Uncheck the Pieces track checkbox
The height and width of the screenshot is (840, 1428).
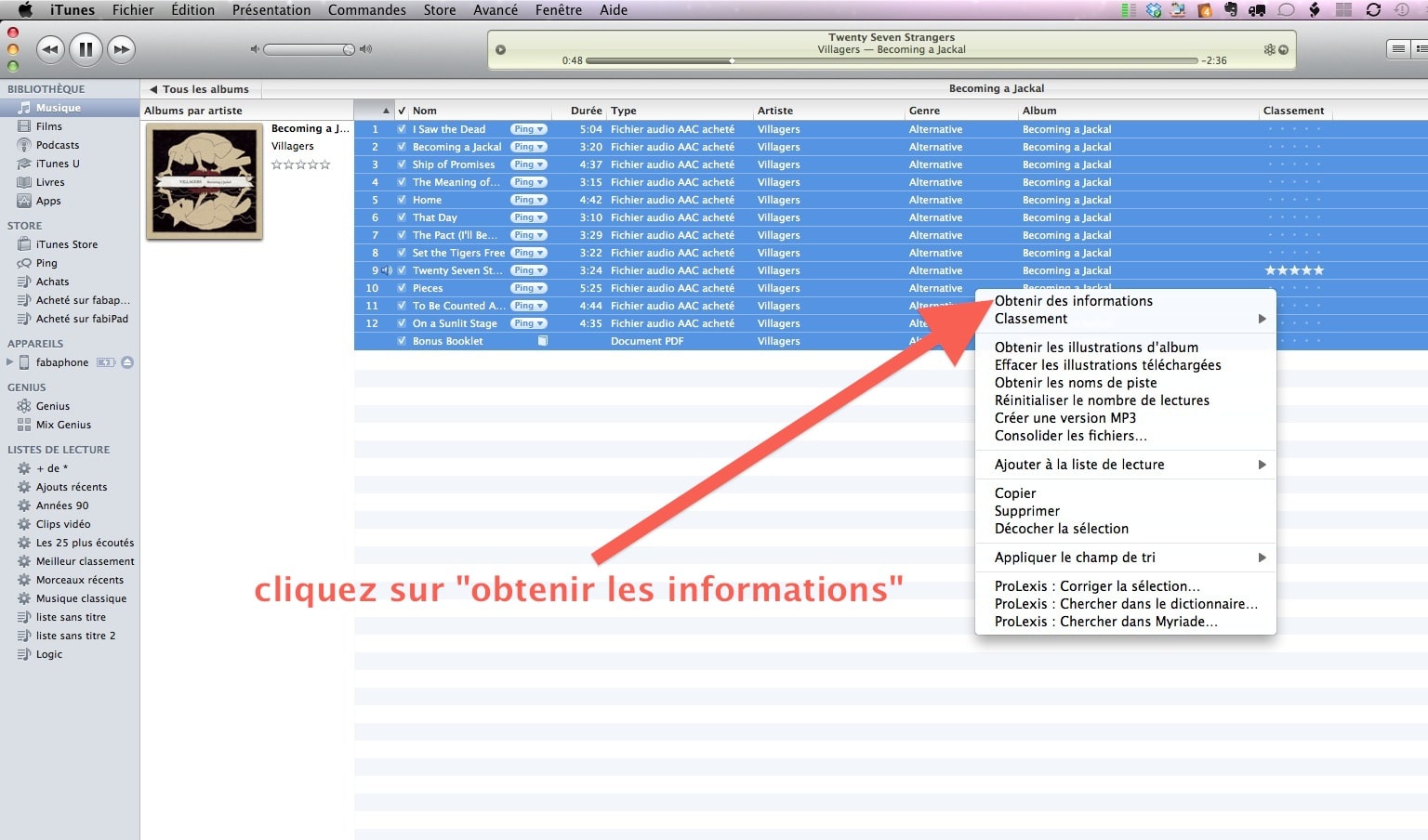(402, 288)
